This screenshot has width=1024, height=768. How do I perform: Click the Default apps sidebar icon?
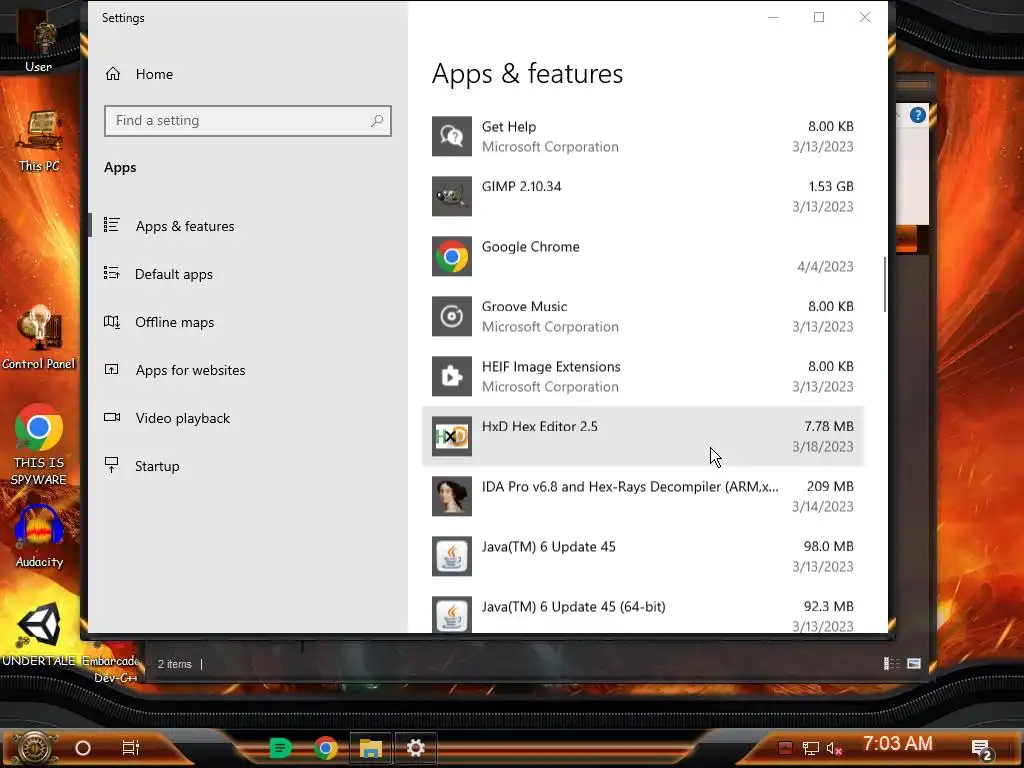(x=112, y=274)
